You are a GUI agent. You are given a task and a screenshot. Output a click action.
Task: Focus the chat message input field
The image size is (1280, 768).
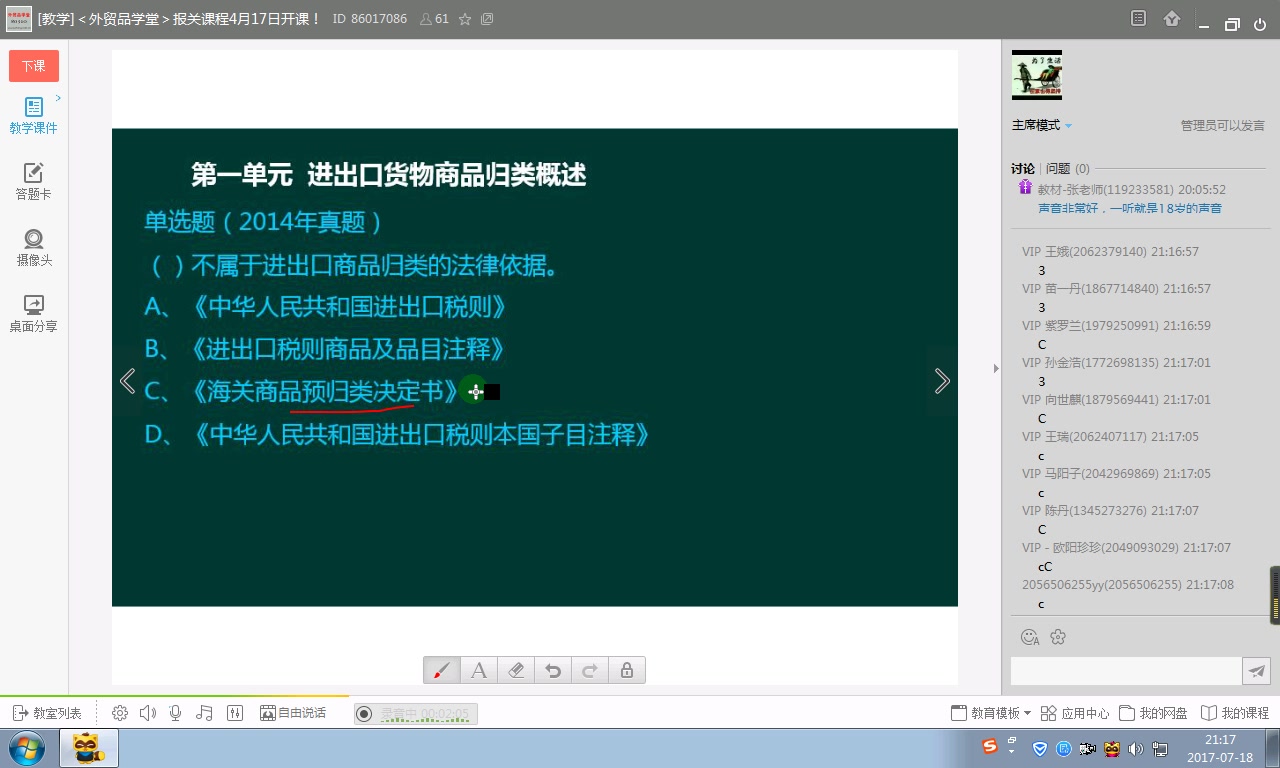click(1126, 671)
